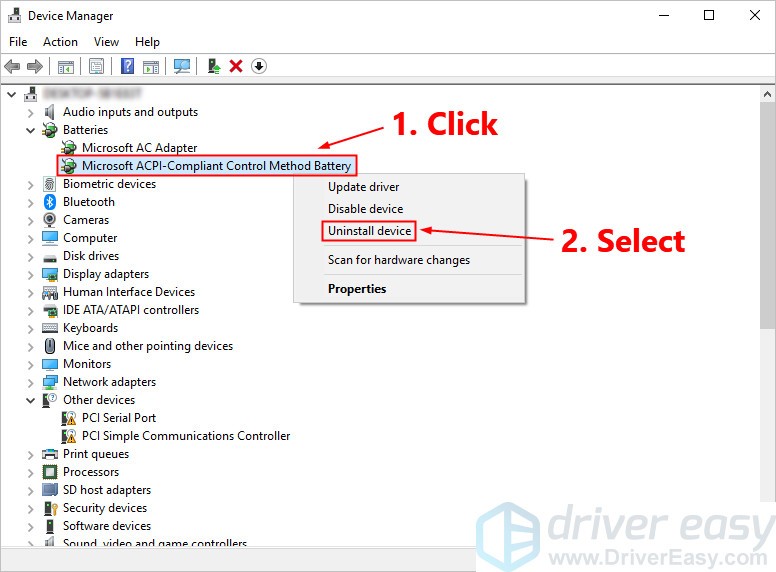
Task: Choose Update driver from context menu
Action: (364, 187)
